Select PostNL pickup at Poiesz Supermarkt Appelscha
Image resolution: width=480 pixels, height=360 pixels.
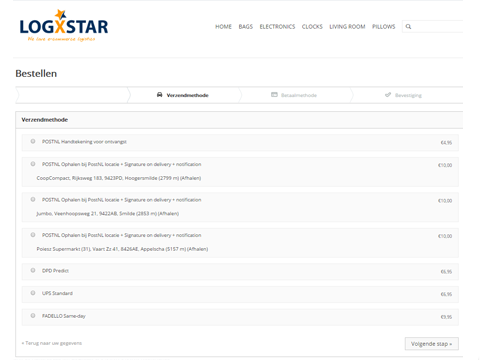point(33,235)
